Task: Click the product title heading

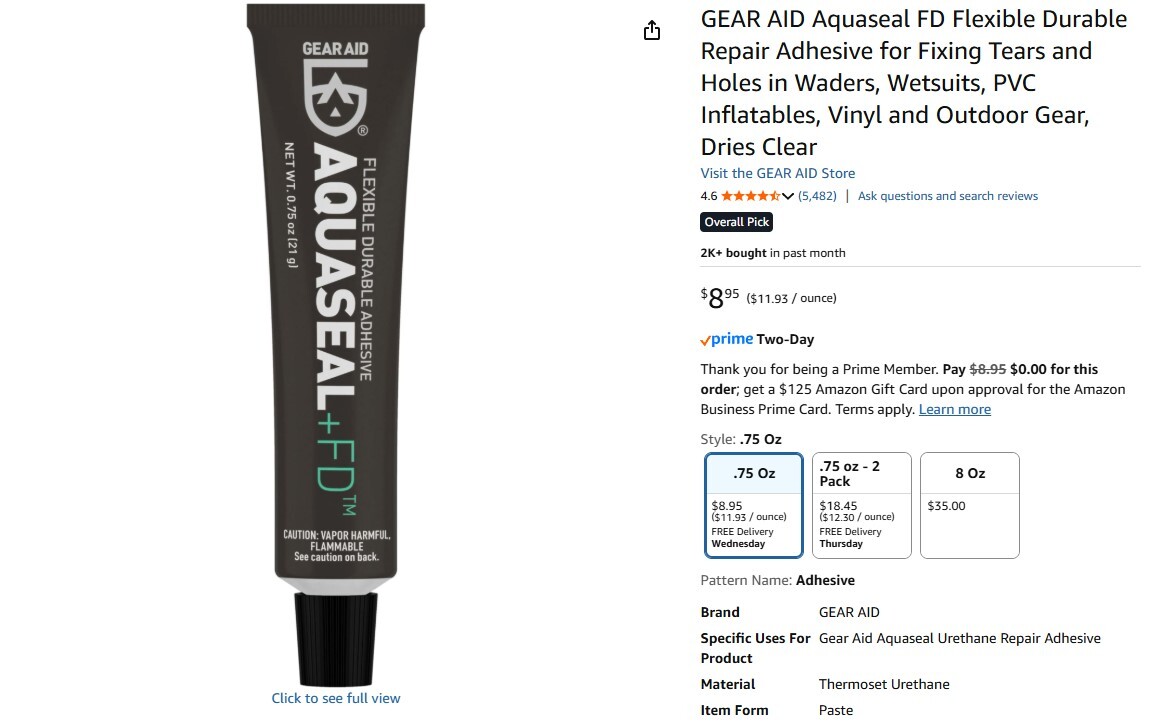Action: point(914,83)
